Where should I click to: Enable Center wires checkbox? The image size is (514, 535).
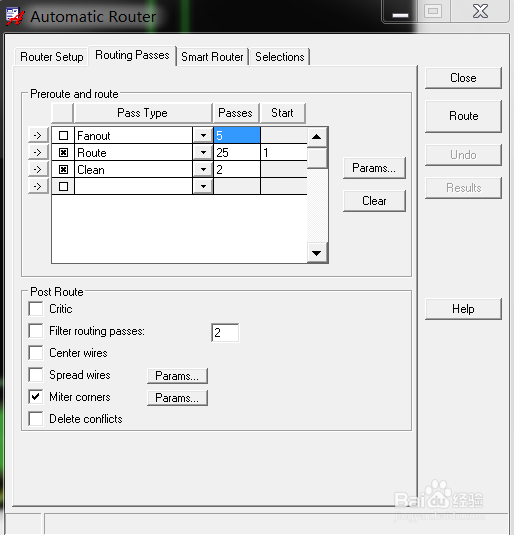click(x=36, y=353)
